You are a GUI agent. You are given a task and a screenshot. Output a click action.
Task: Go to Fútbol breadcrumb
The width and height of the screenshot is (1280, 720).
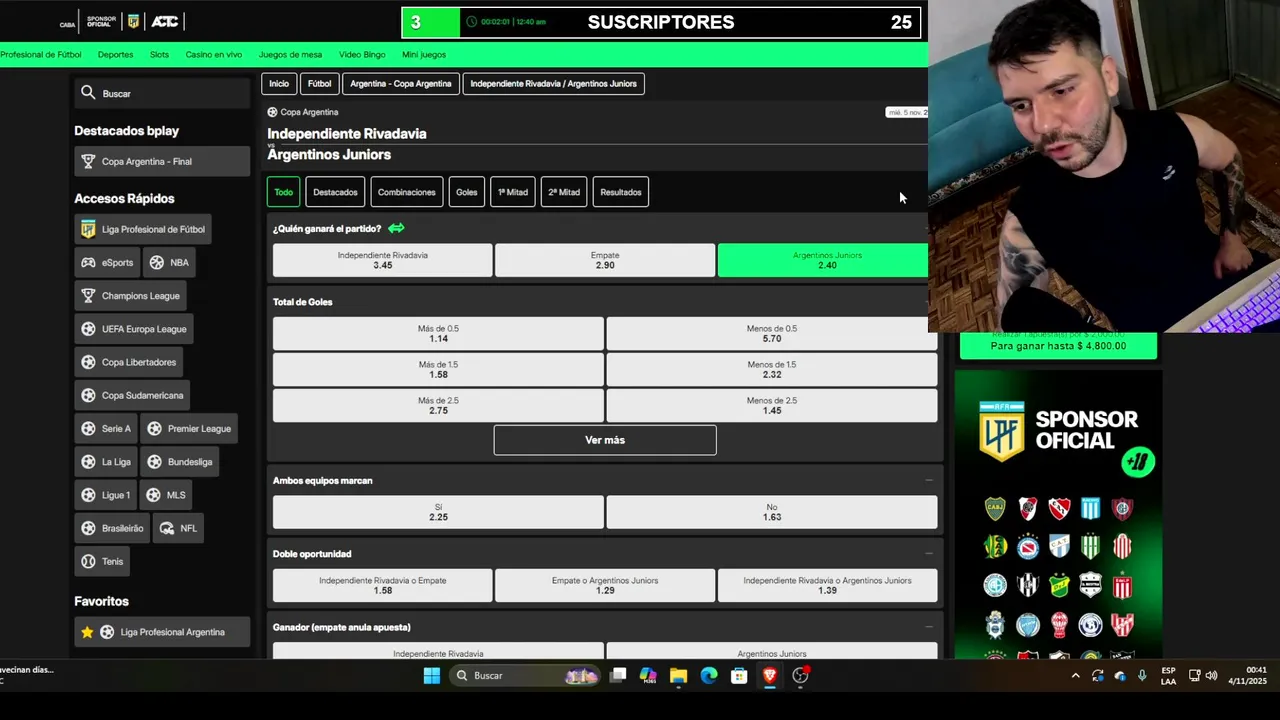320,84
